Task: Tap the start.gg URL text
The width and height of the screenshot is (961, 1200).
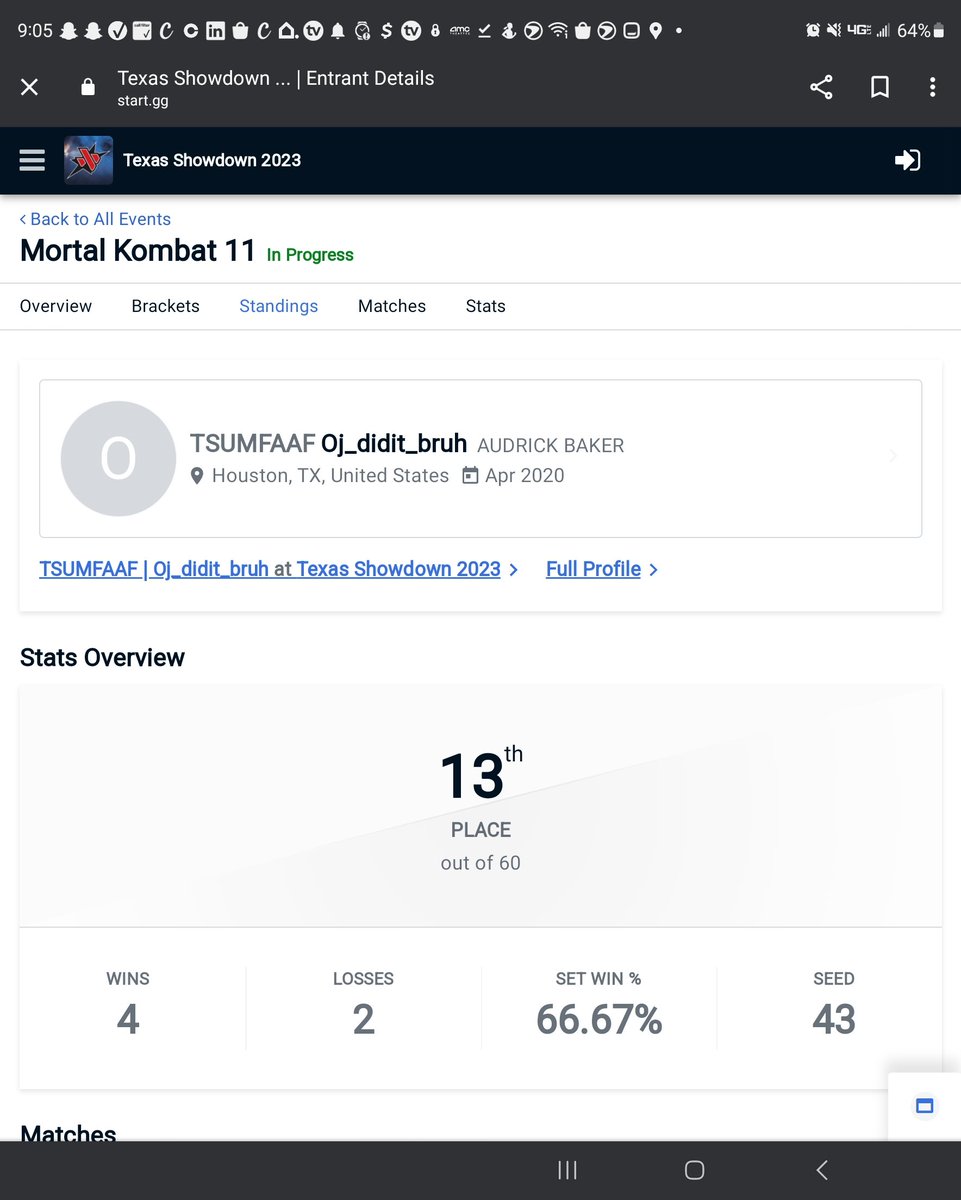Action: (143, 101)
